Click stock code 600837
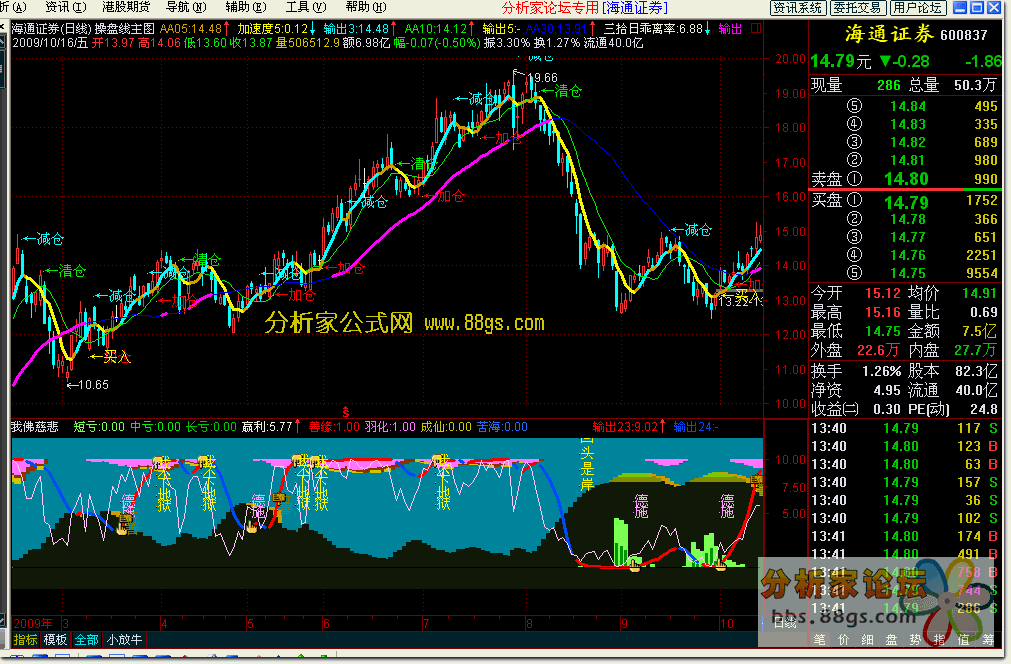 point(964,35)
